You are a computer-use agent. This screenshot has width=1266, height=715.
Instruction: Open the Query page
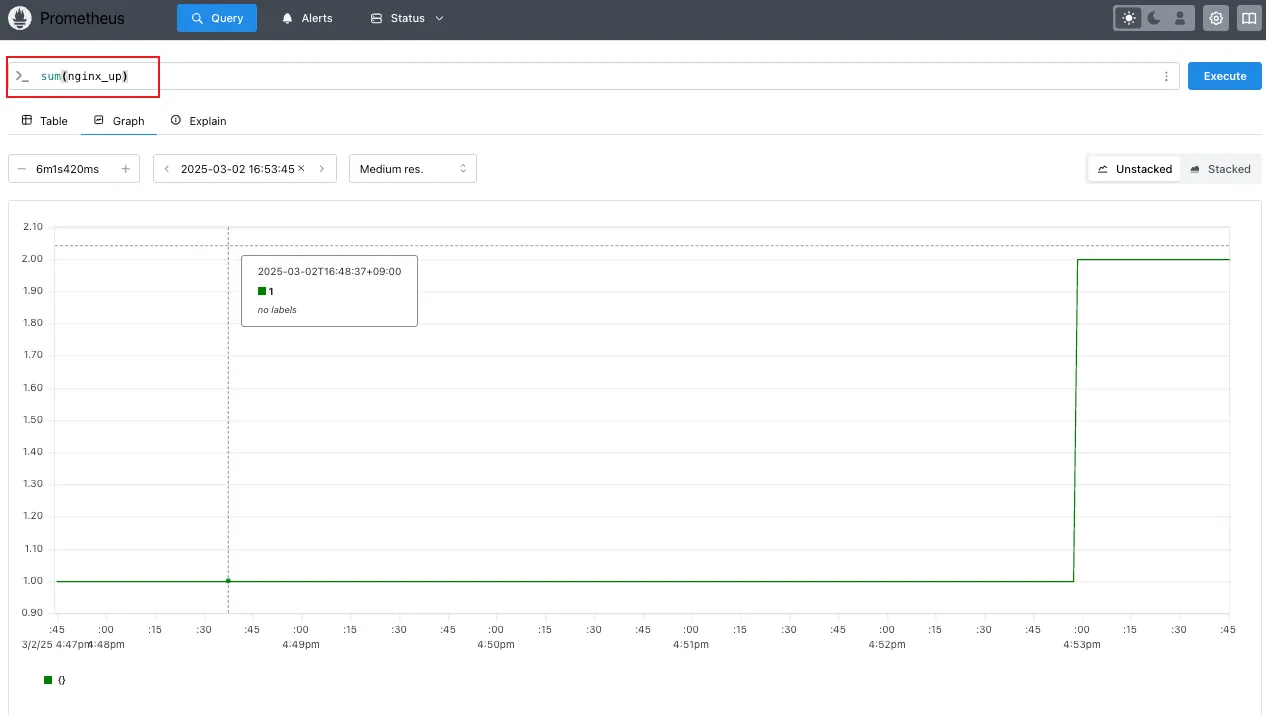pos(217,18)
